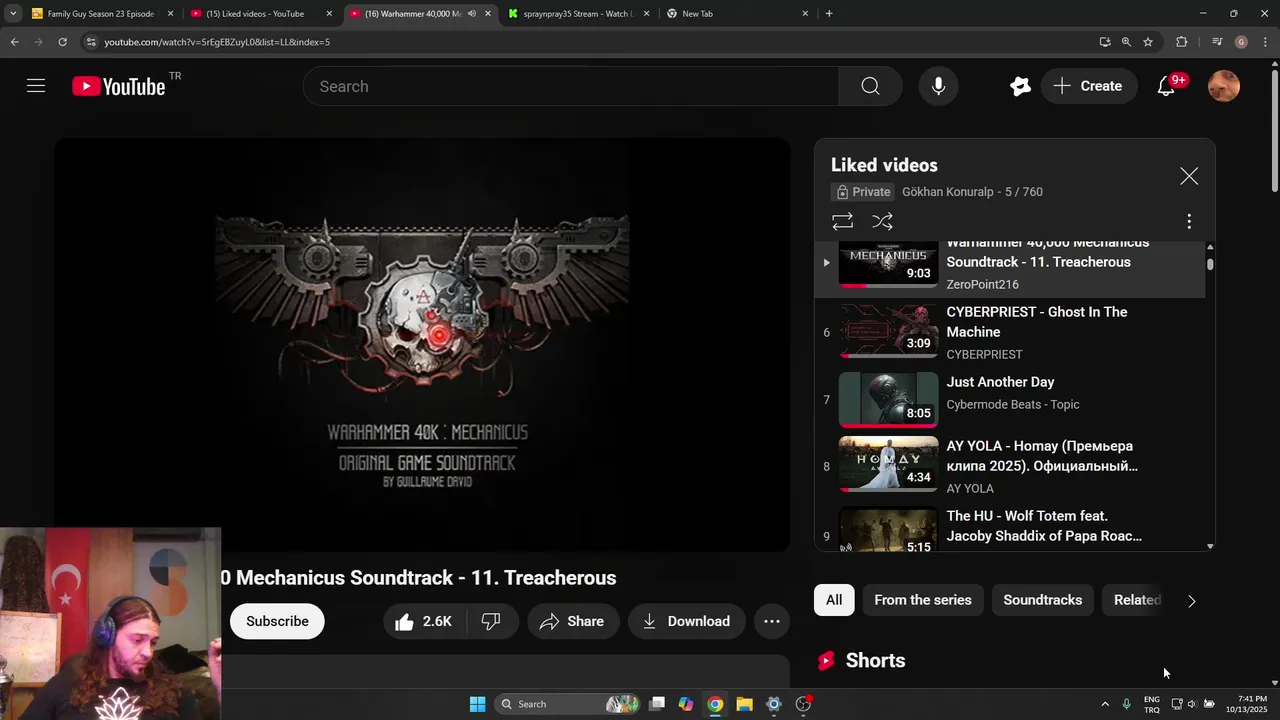
Task: Switch to the Family Guy Season 23 tab
Action: pyautogui.click(x=101, y=14)
